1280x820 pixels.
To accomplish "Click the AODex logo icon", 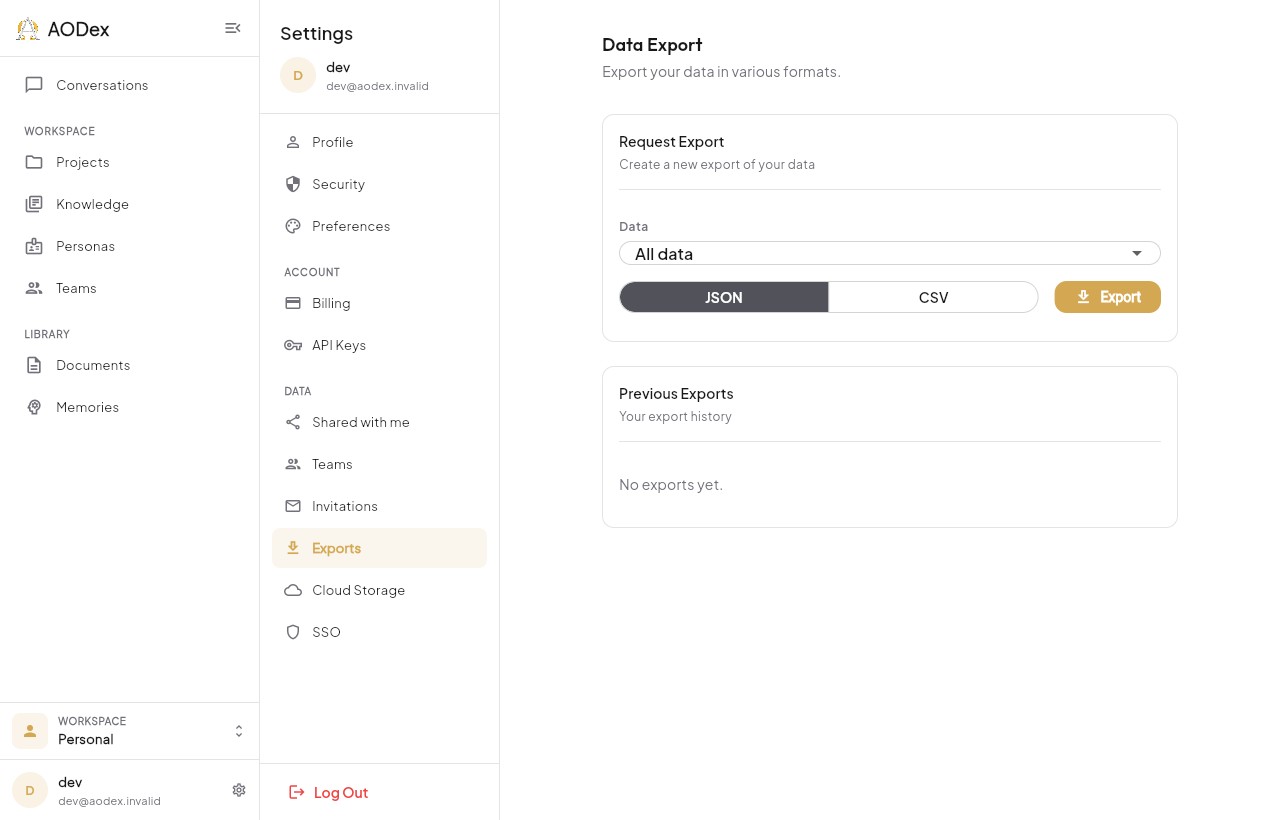I will [28, 29].
